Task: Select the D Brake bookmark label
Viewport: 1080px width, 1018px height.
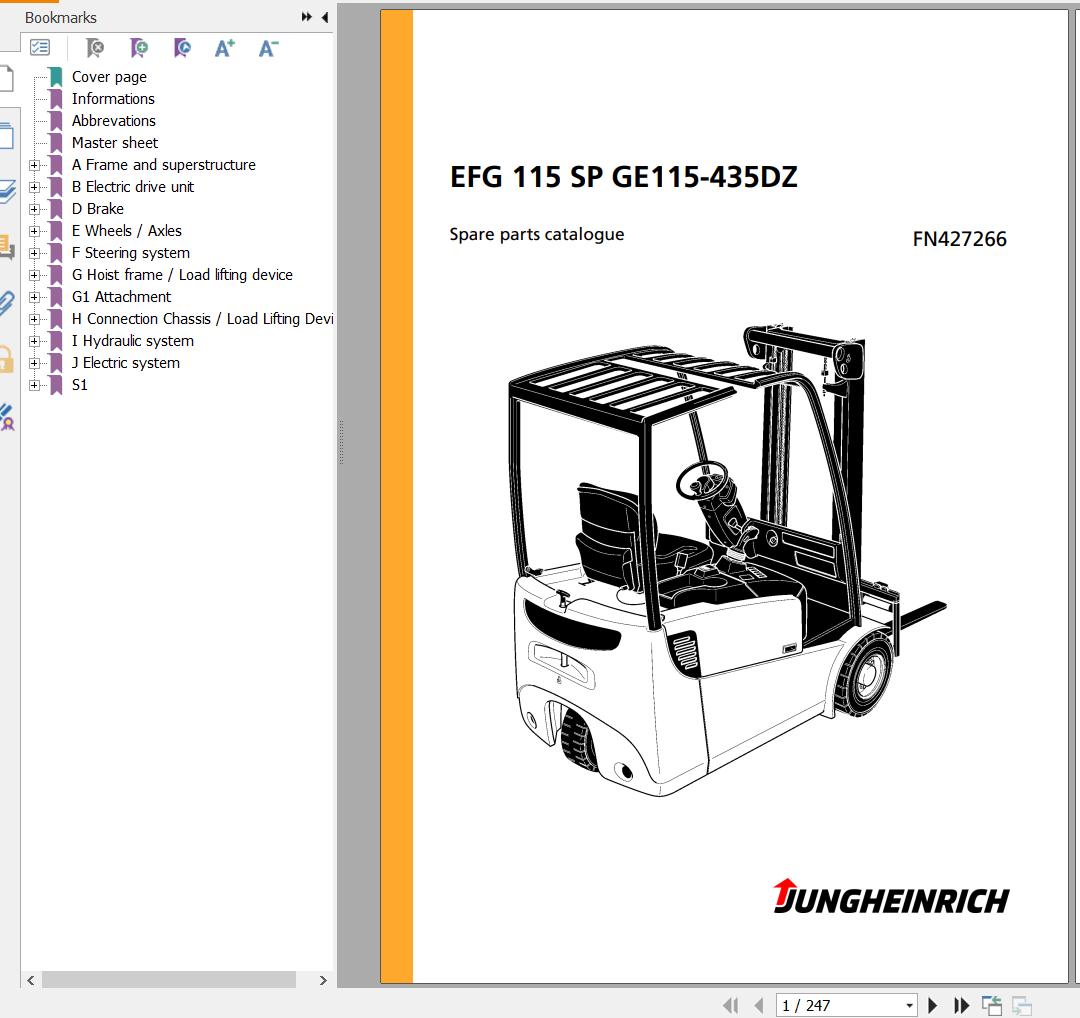Action: [x=98, y=209]
